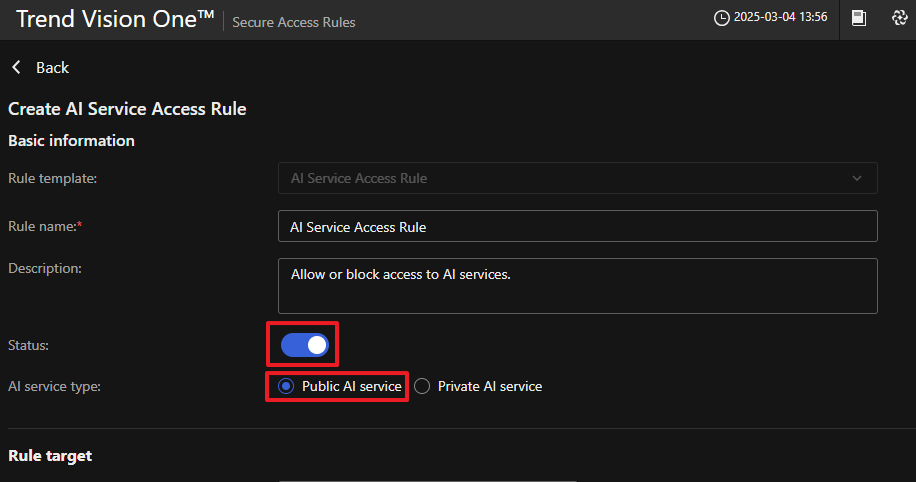The height and width of the screenshot is (482, 916).
Task: Go to Secure Access Rules in the header
Action: tap(293, 22)
